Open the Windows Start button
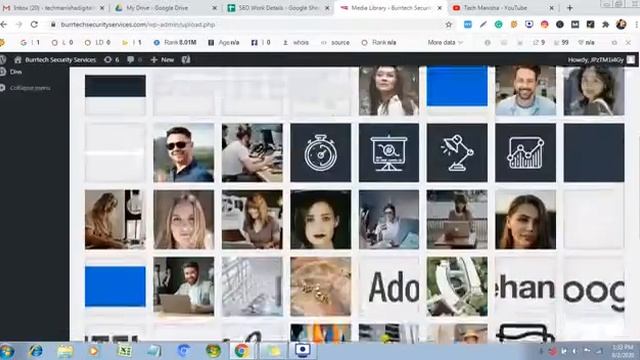Screen dimensions: 640x360 7,351
